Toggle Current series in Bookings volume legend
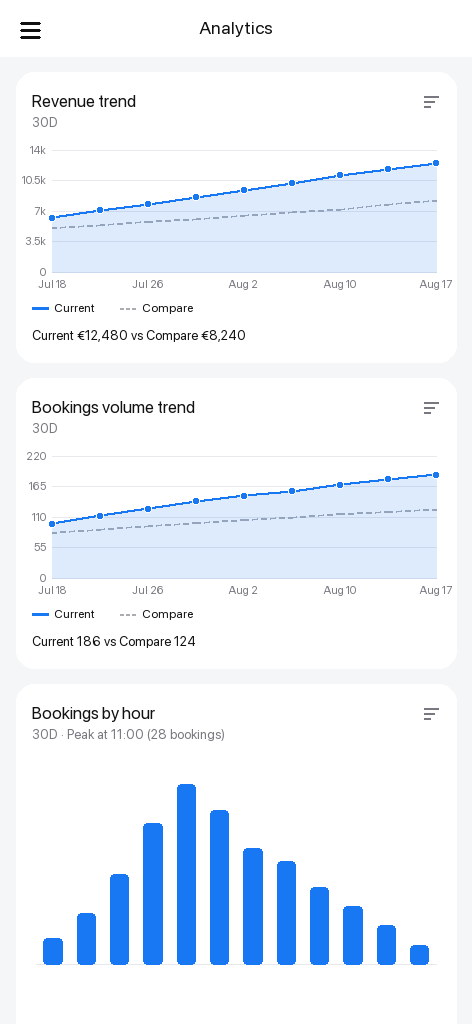The width and height of the screenshot is (472, 1024). 63,614
